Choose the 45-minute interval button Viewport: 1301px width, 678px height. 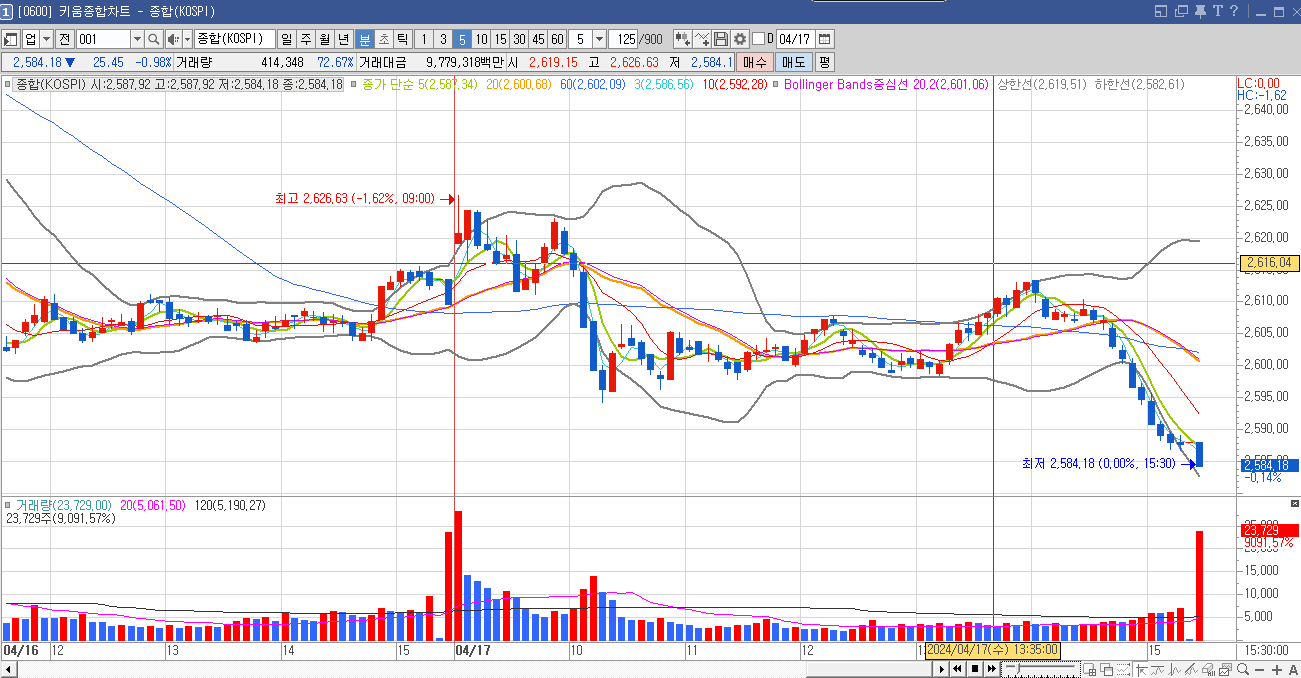click(538, 39)
